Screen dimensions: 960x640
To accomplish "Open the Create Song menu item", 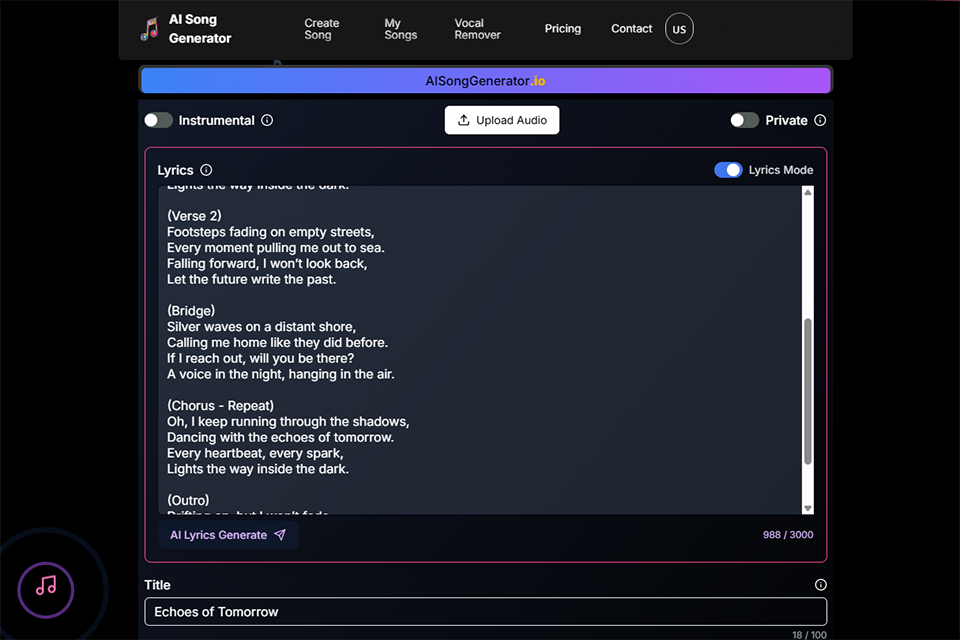I will pos(321,29).
